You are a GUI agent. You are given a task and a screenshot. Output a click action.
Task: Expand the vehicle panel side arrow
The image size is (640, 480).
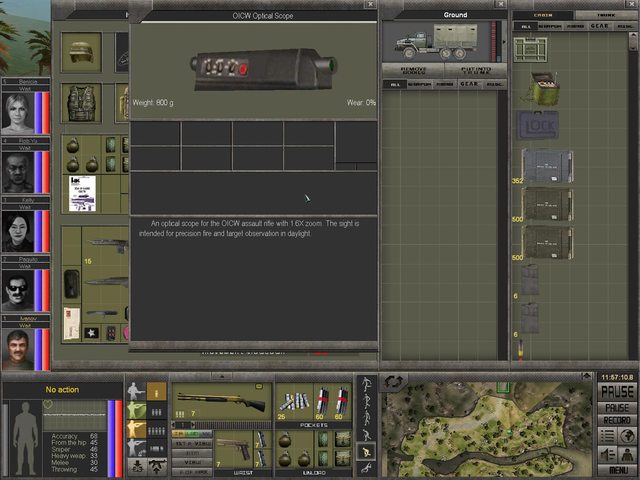504,42
